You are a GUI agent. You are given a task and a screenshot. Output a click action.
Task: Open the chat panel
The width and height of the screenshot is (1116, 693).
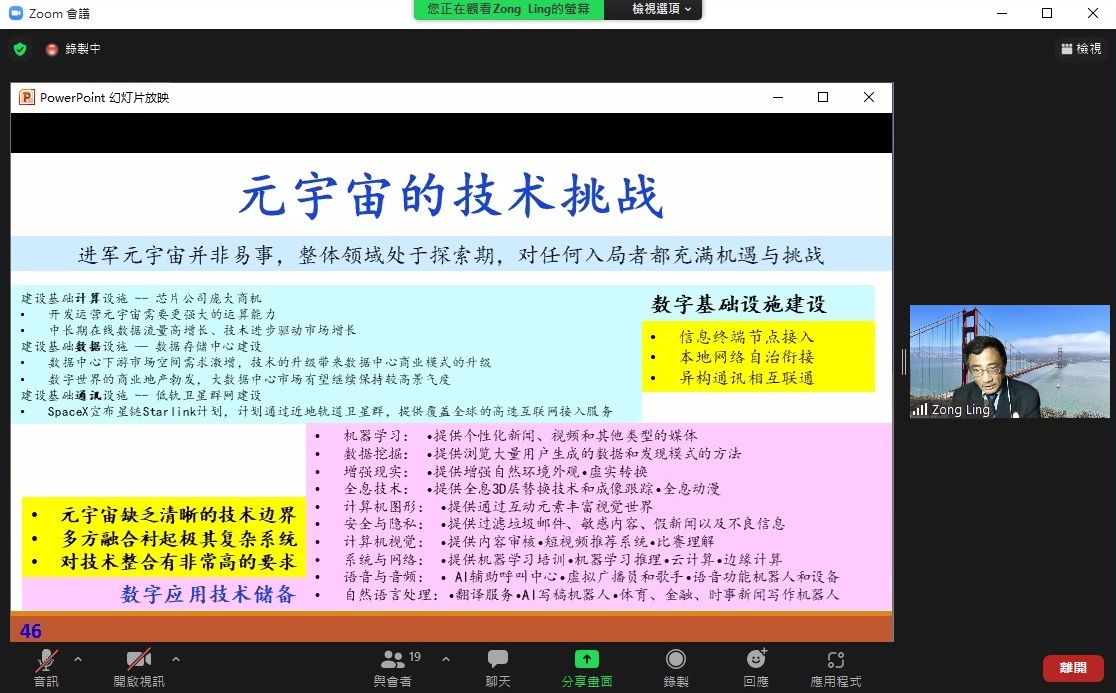click(498, 660)
